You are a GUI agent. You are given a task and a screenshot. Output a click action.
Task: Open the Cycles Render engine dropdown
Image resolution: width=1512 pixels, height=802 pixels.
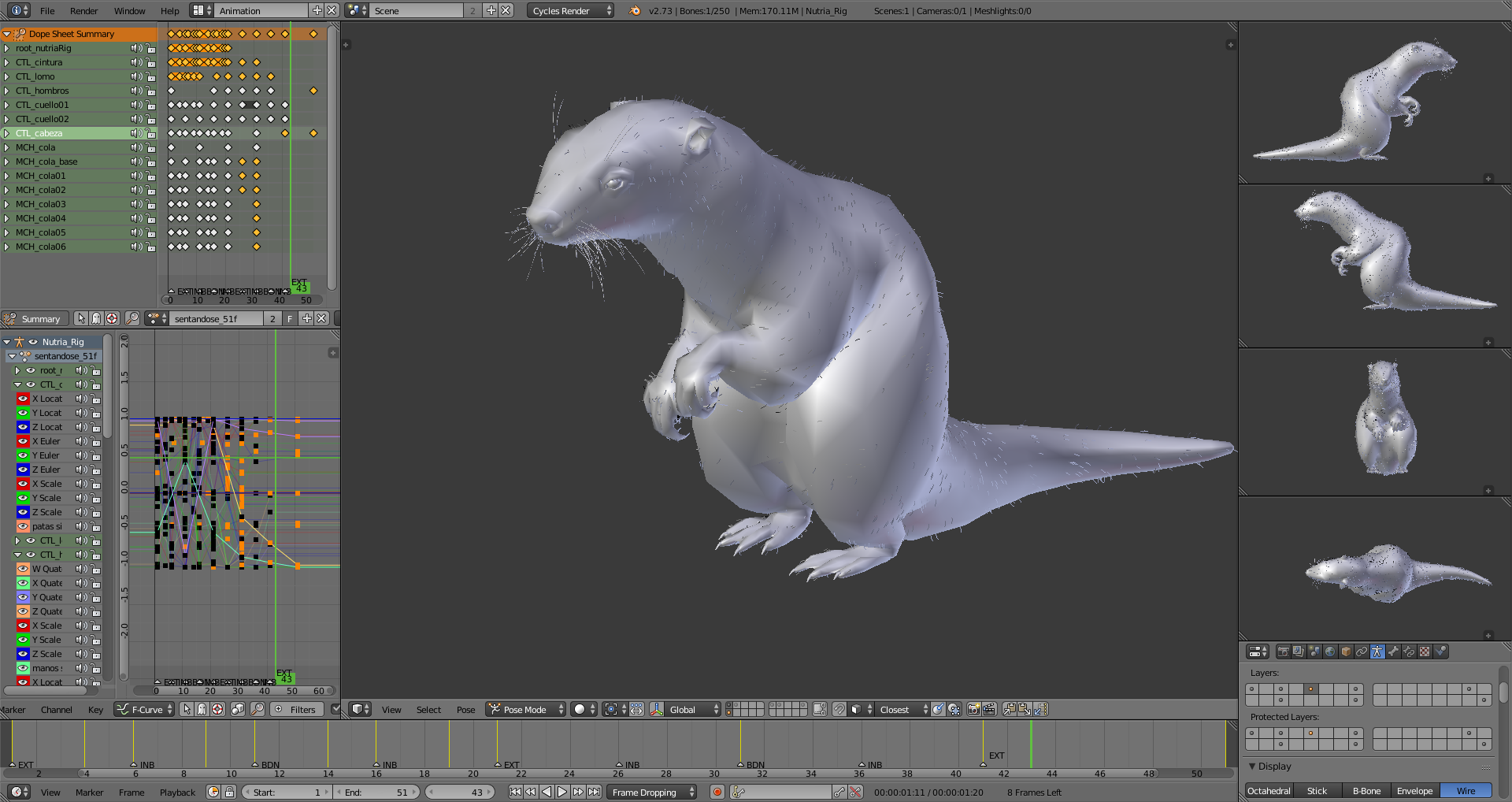coord(570,11)
